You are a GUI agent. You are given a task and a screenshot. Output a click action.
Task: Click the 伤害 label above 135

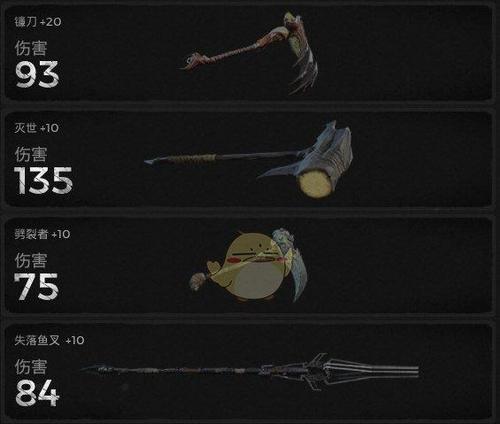point(31,155)
